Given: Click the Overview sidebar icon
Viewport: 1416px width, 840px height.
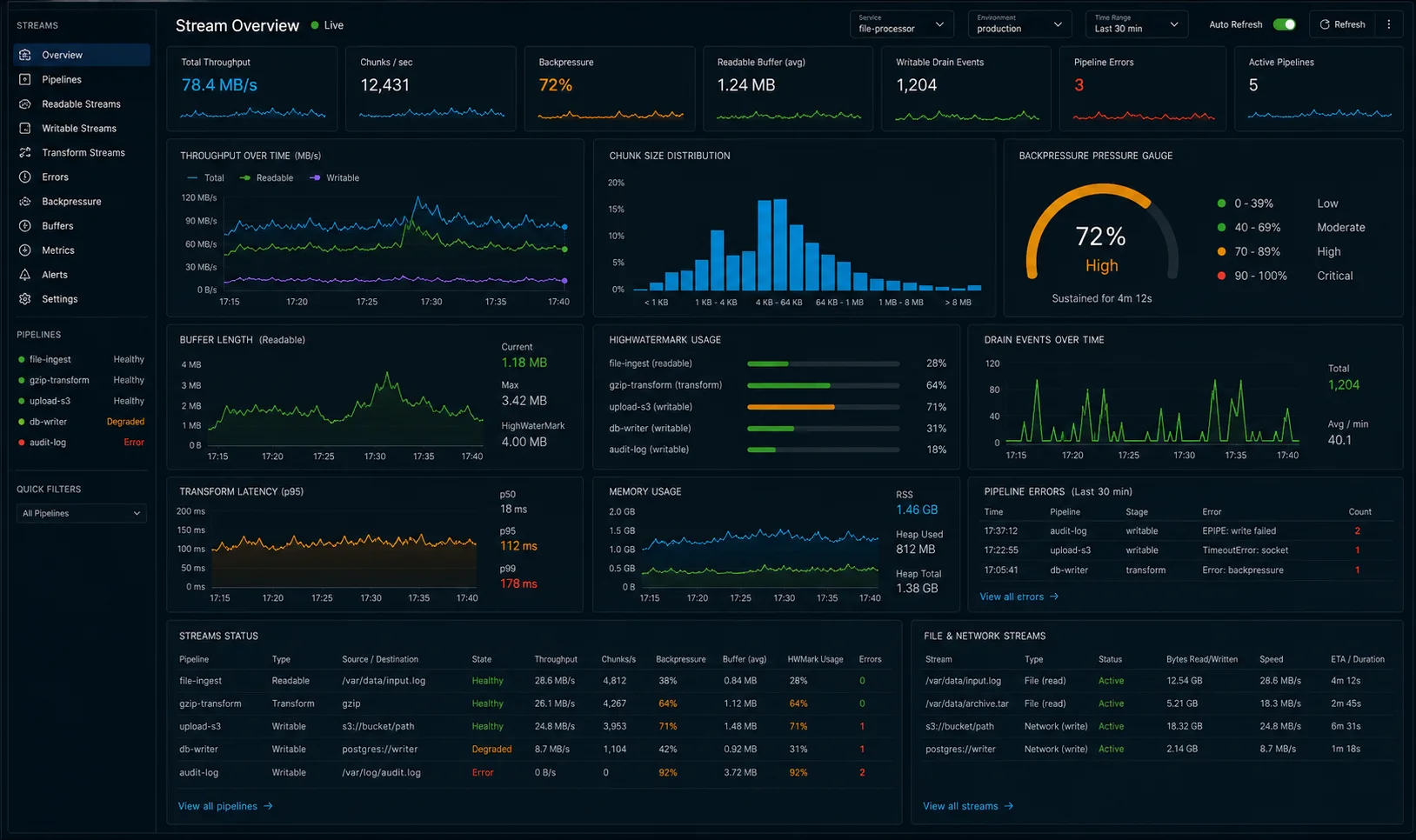Looking at the screenshot, I should click(25, 55).
